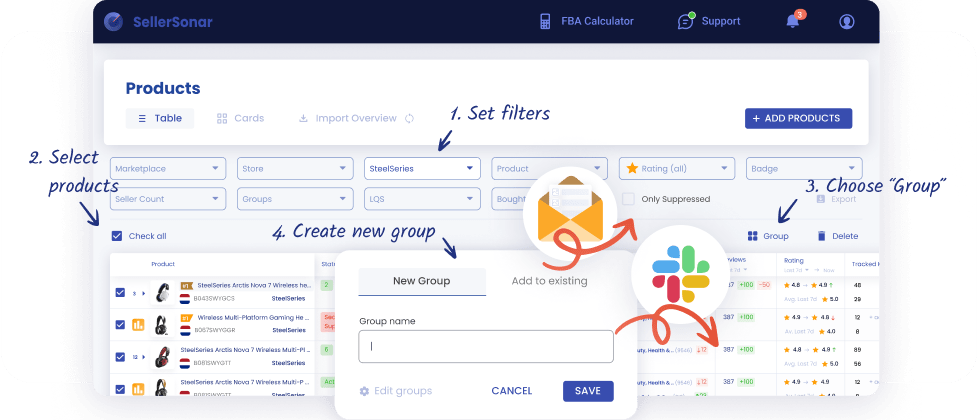This screenshot has height=420, width=977.
Task: Uncheck the first product row checkbox
Action: [x=120, y=293]
